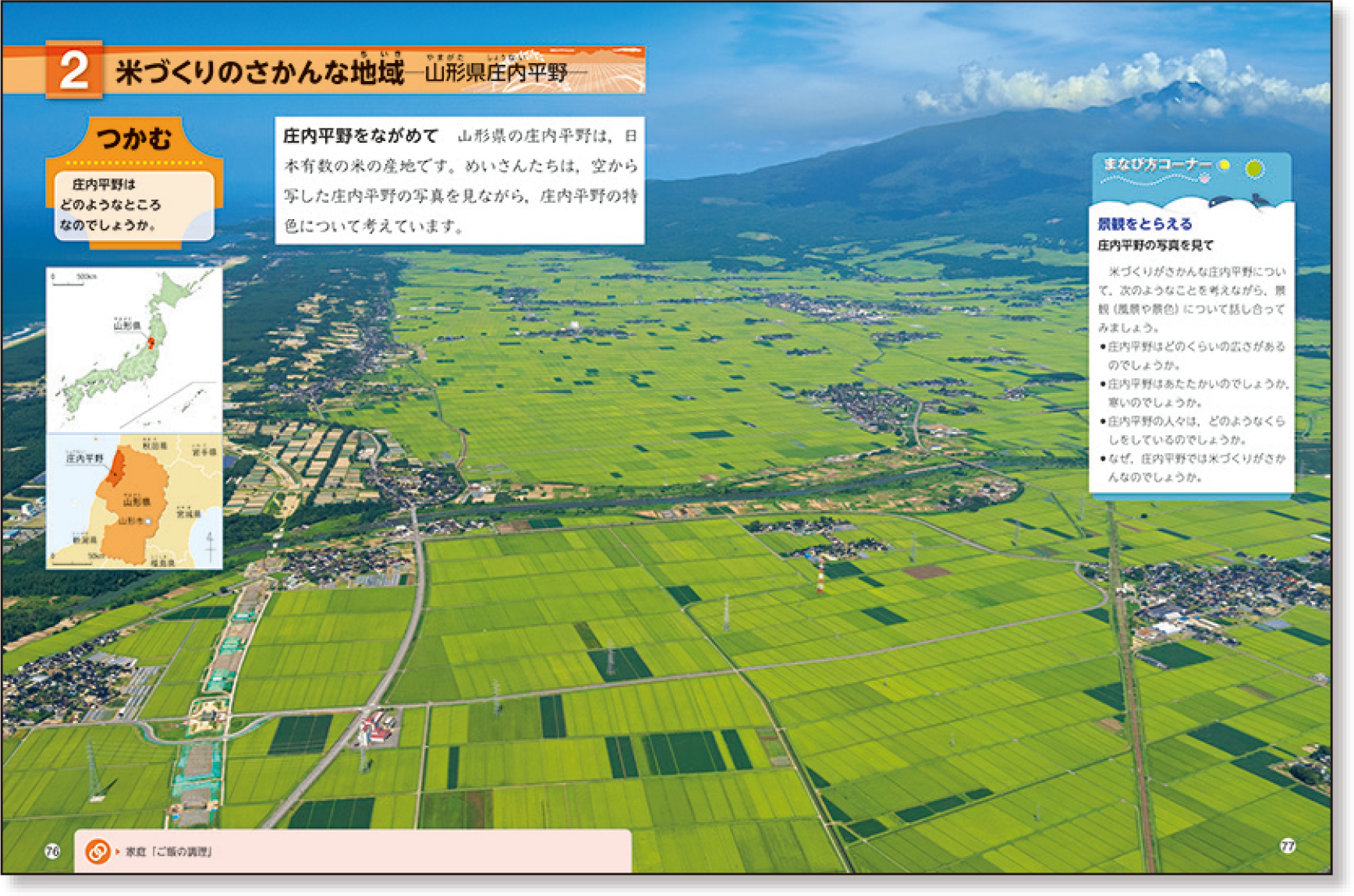Click the small triangle before 家庭「ご飯の調理」
Screen dimensions: 1354x896
[118, 852]
